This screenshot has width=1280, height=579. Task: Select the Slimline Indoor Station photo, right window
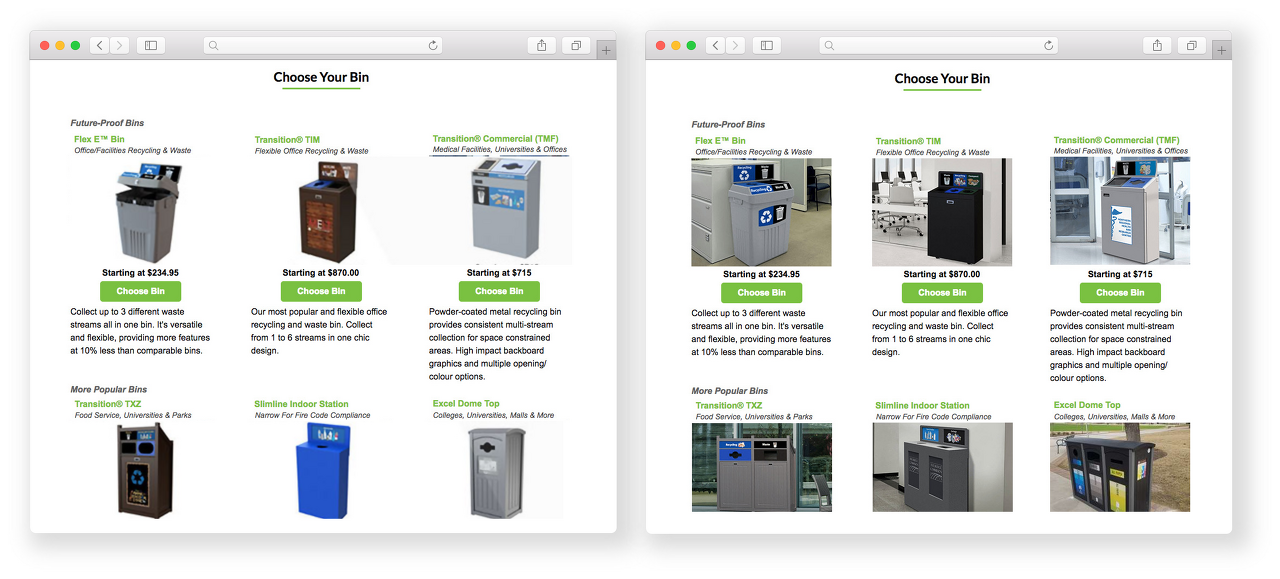942,467
